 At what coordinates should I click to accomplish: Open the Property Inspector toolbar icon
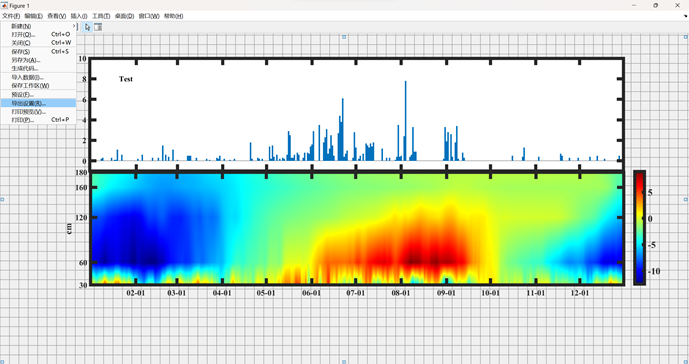[x=98, y=27]
